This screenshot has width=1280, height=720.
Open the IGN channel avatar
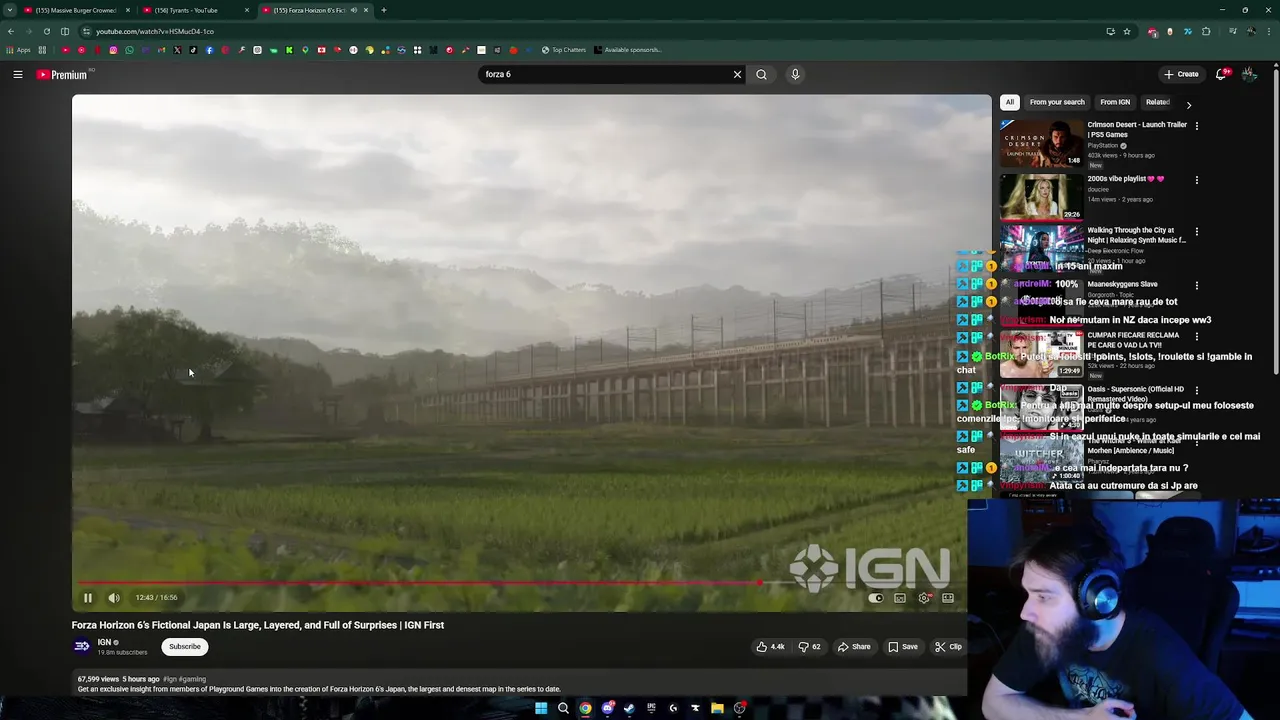82,647
